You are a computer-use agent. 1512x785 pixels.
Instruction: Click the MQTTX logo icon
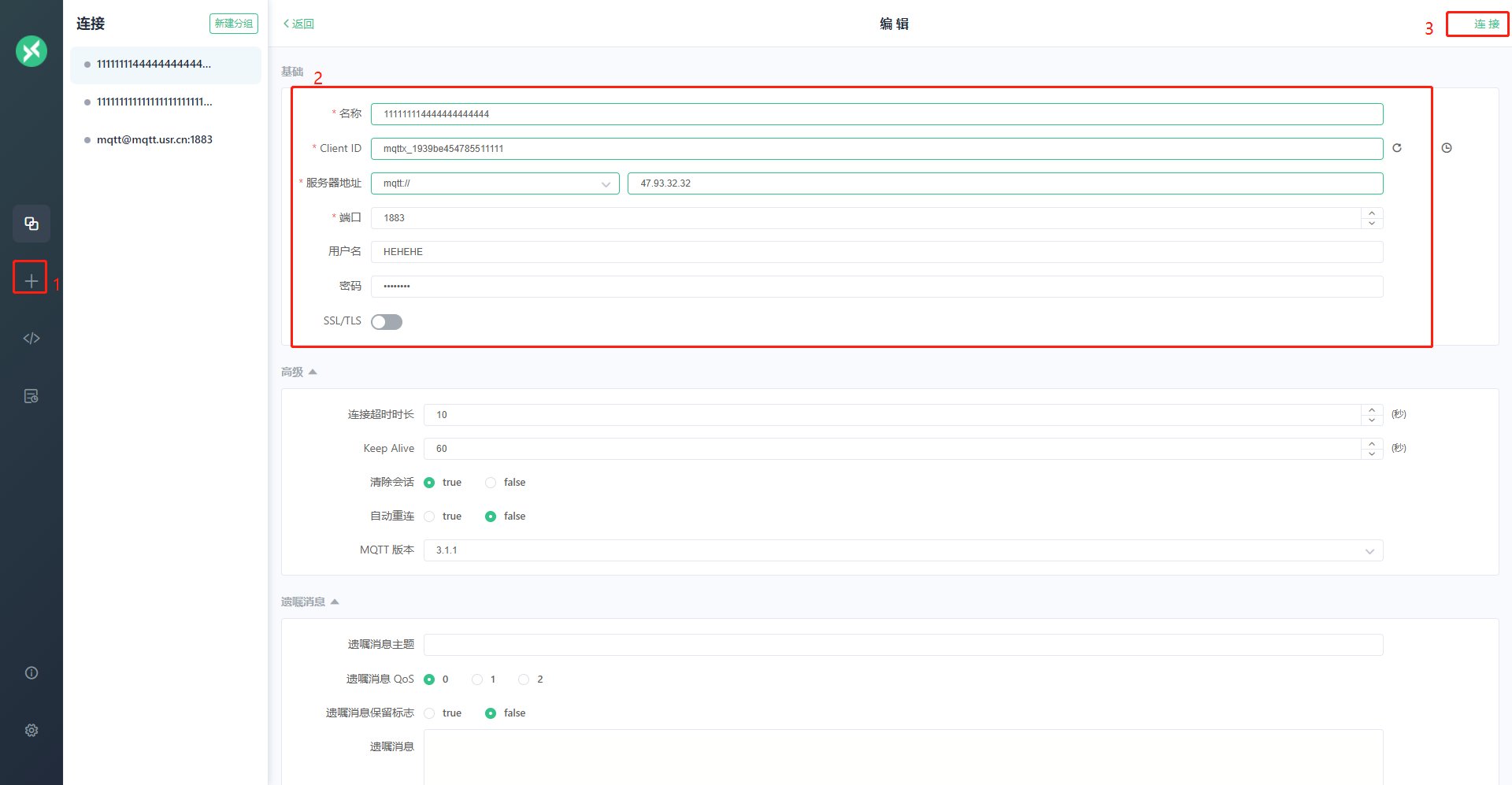(31, 51)
